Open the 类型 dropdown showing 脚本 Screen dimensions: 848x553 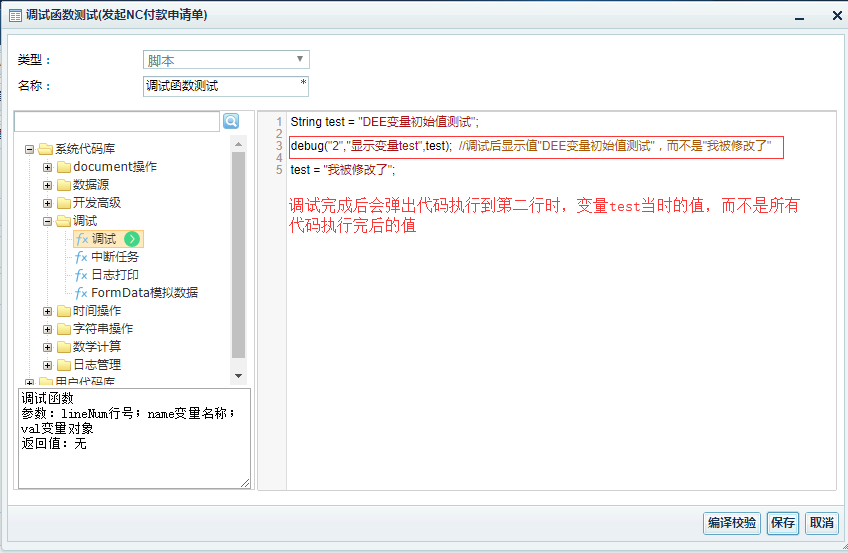[x=226, y=59]
